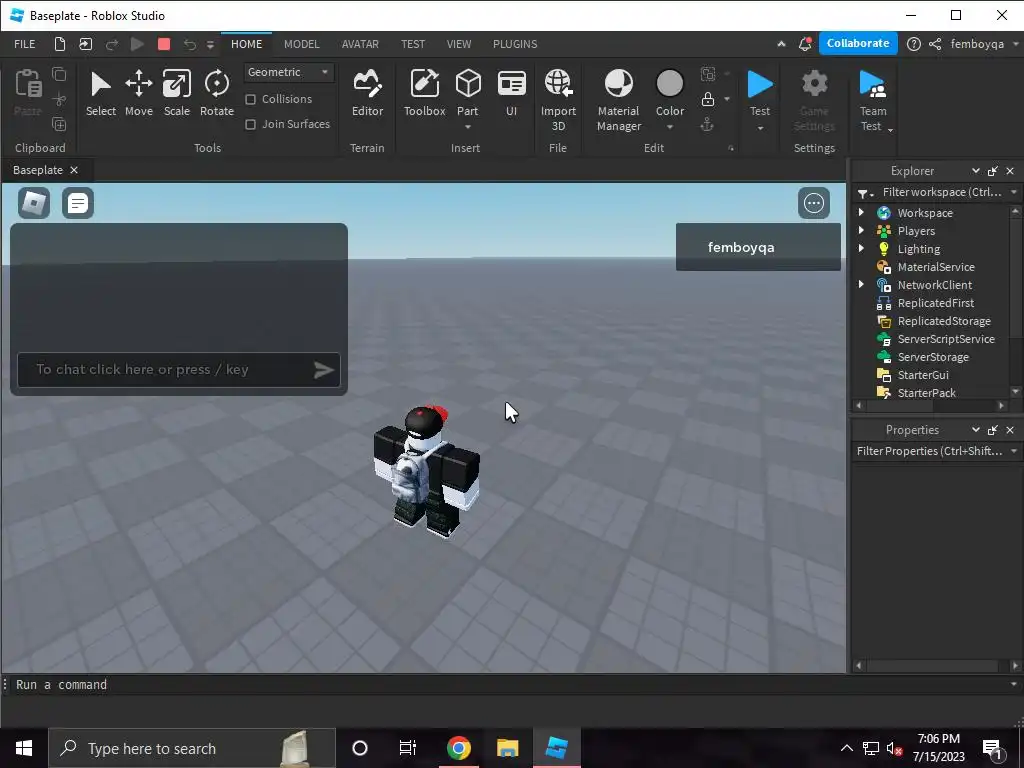This screenshot has height=768, width=1024.
Task: Open the Color dropdown arrow
Action: tap(669, 127)
